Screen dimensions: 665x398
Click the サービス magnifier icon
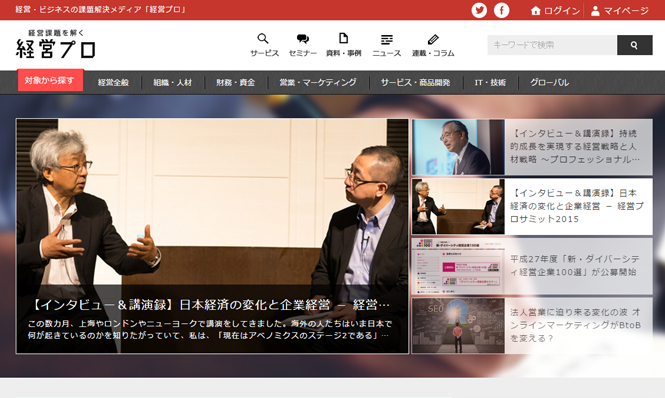(263, 39)
